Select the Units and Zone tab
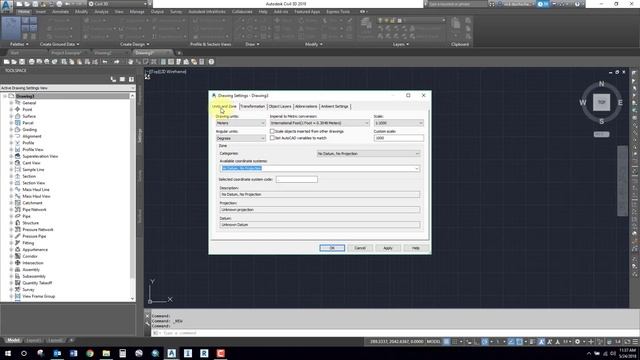Viewport: 640px width, 360px height. [x=224, y=107]
